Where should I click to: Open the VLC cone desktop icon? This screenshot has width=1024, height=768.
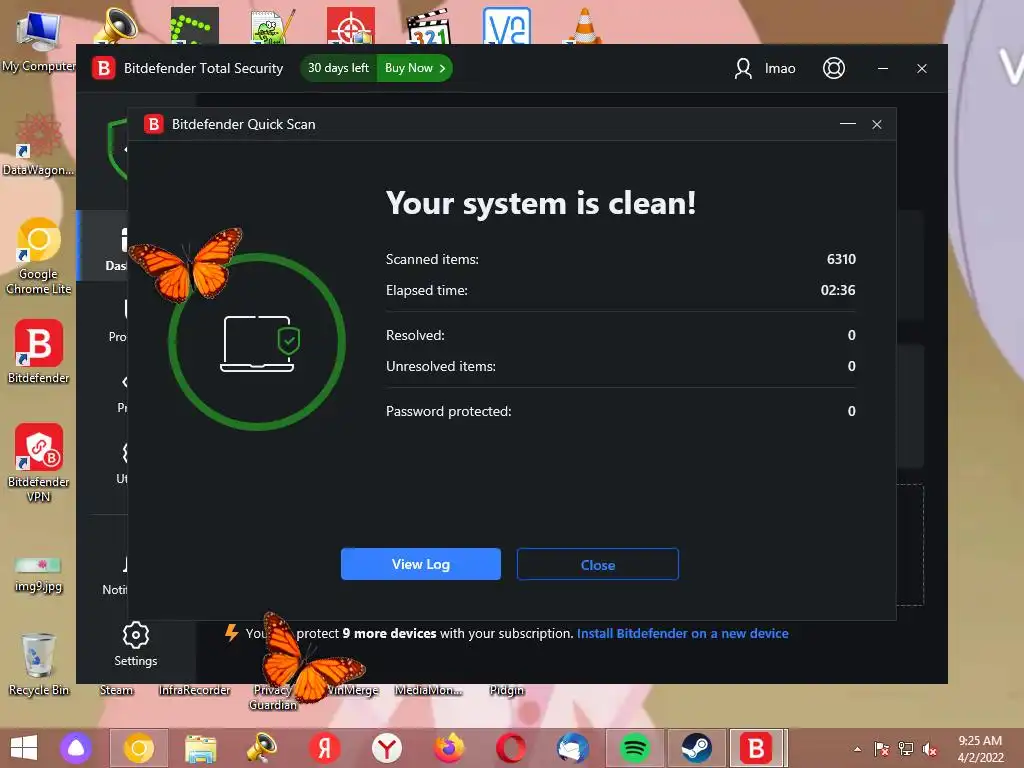[584, 26]
